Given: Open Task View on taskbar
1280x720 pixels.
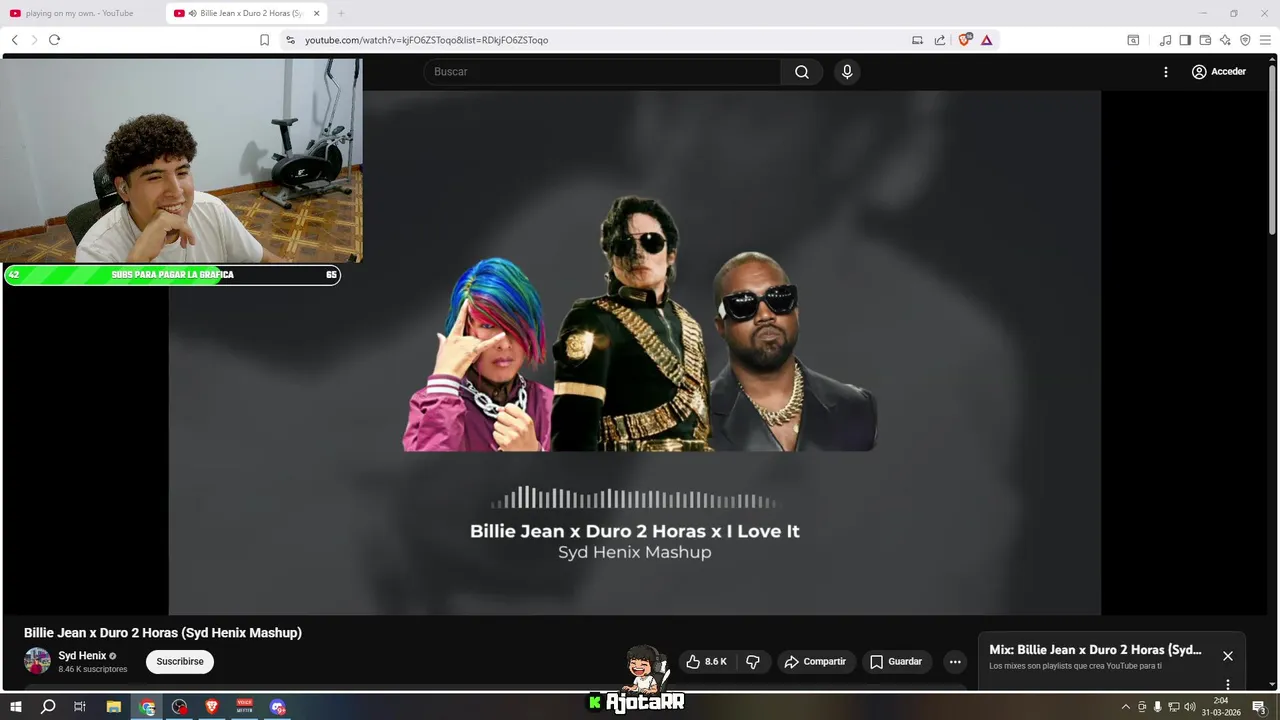Looking at the screenshot, I should pyautogui.click(x=80, y=707).
